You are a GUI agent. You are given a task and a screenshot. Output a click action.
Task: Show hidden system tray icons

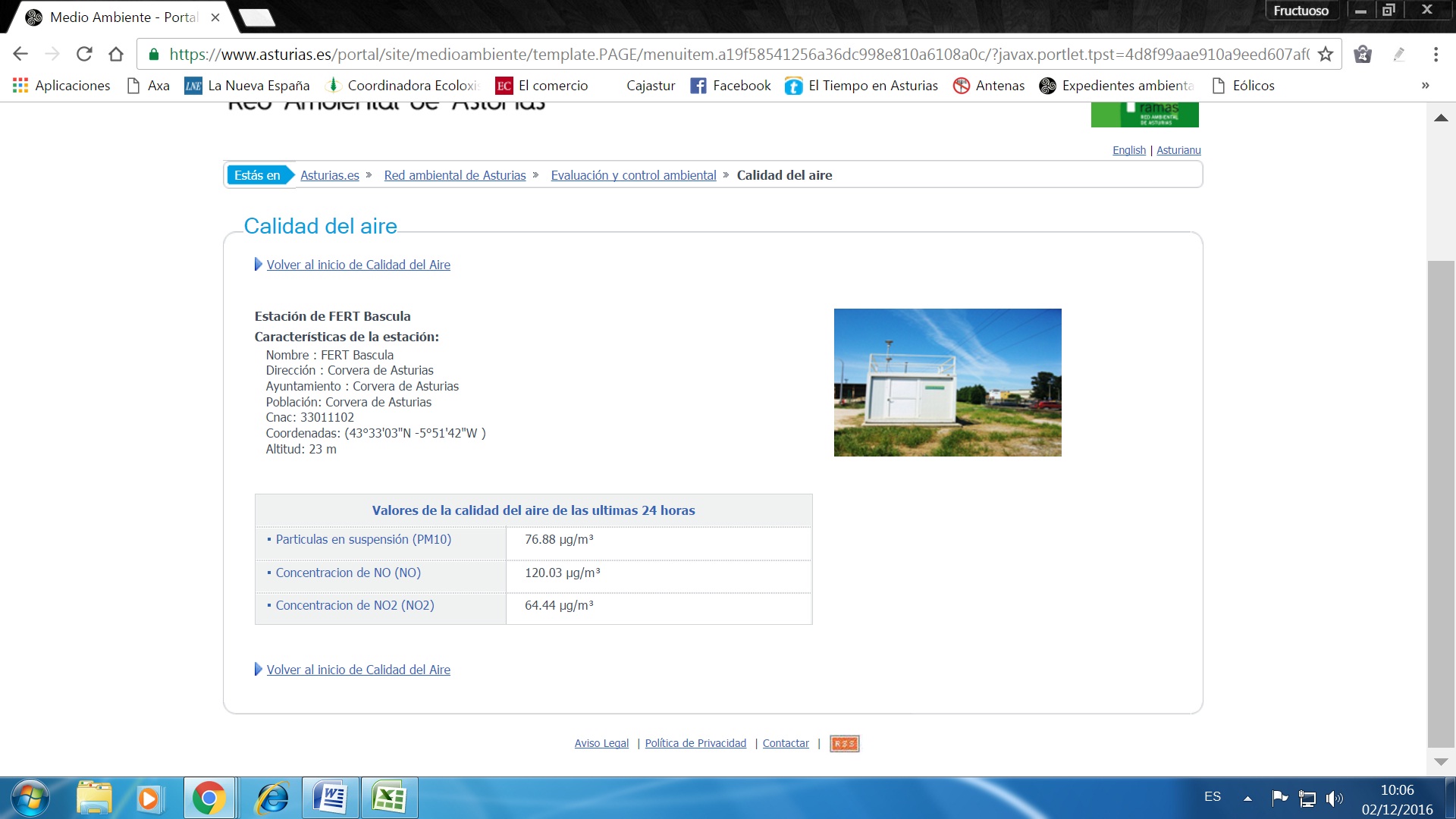point(1247,798)
